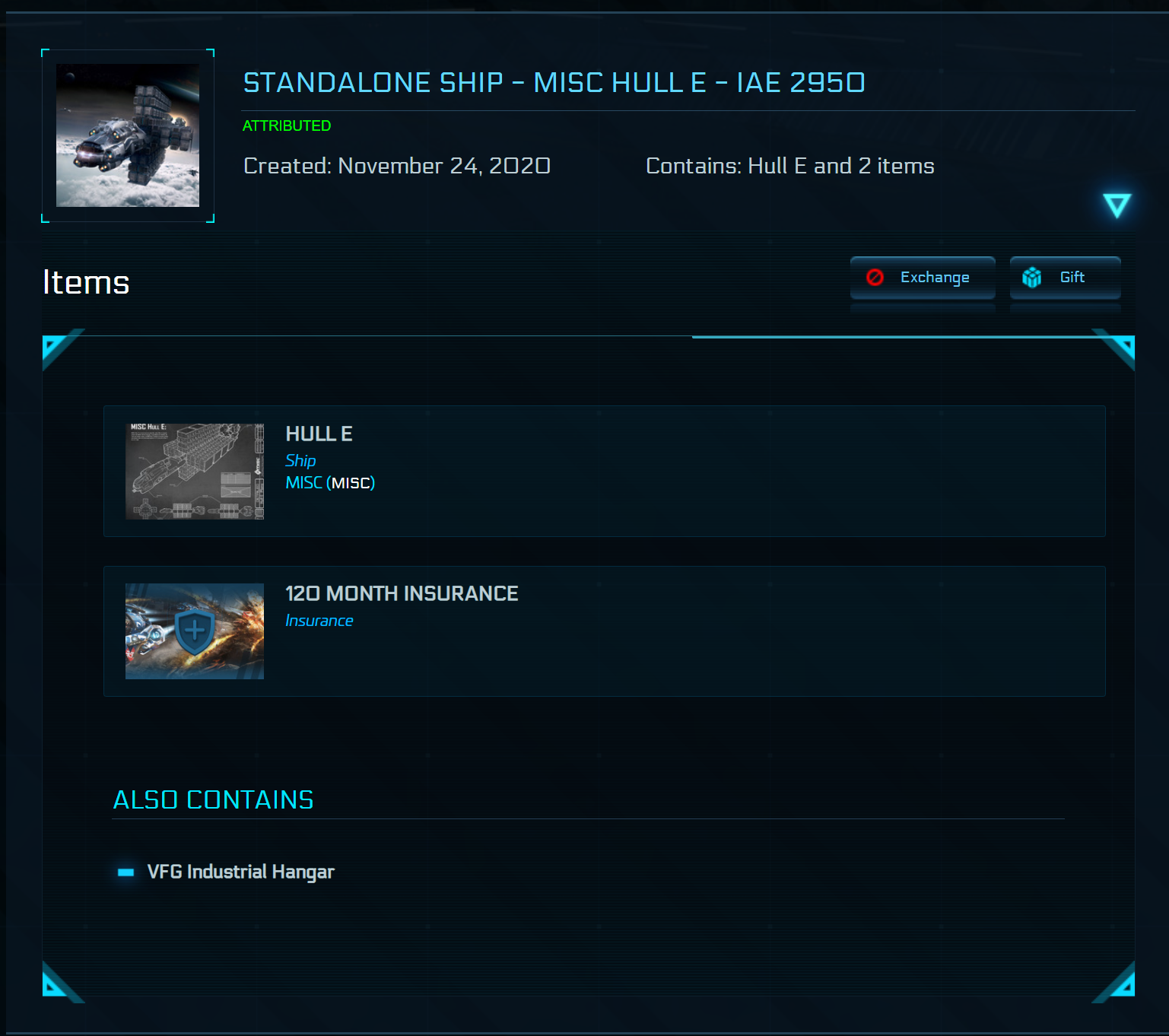Click the insurance shield thumbnail
Viewport: 1169px width, 1036px height.
(195, 631)
